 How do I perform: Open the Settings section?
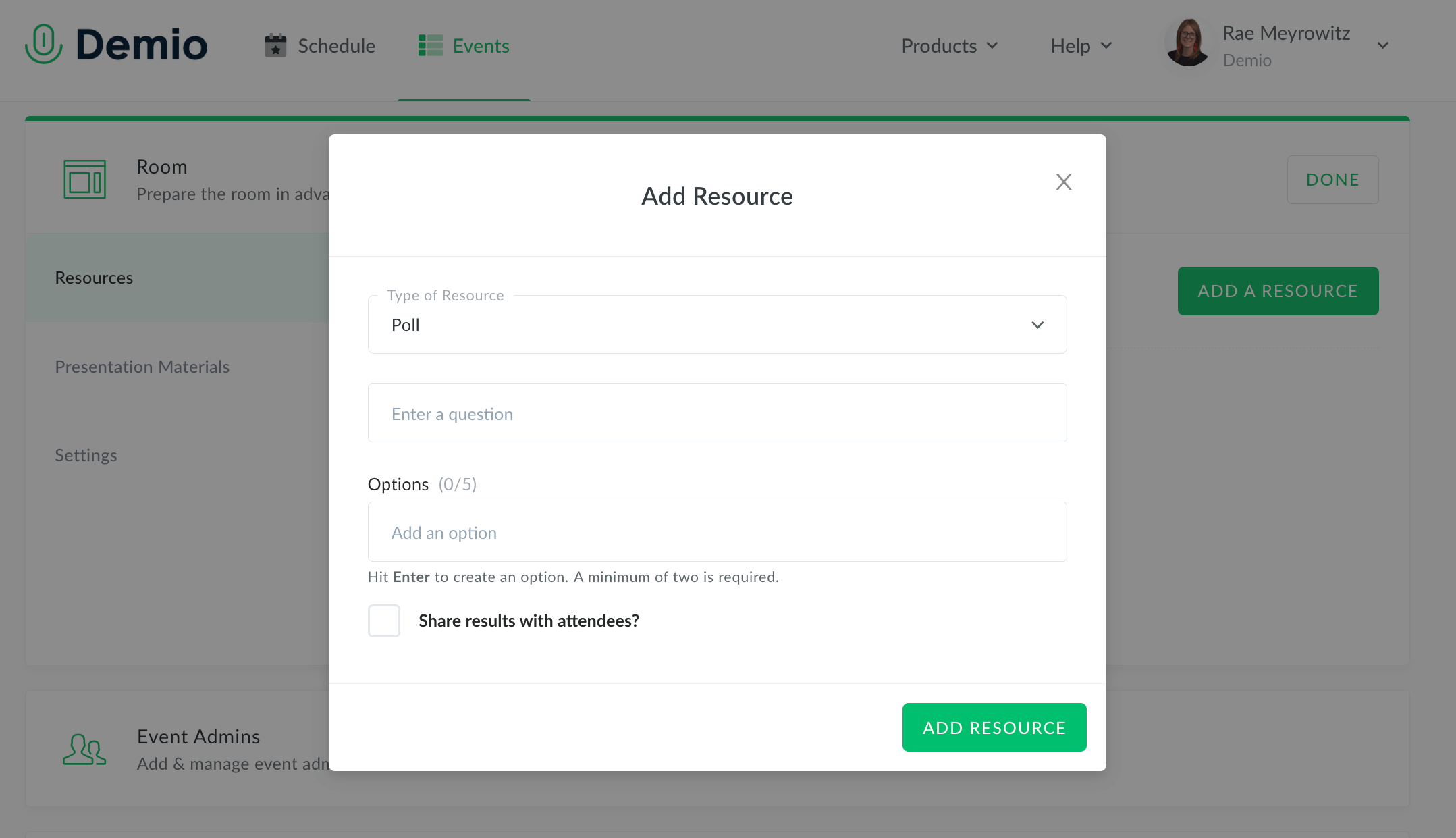[86, 454]
